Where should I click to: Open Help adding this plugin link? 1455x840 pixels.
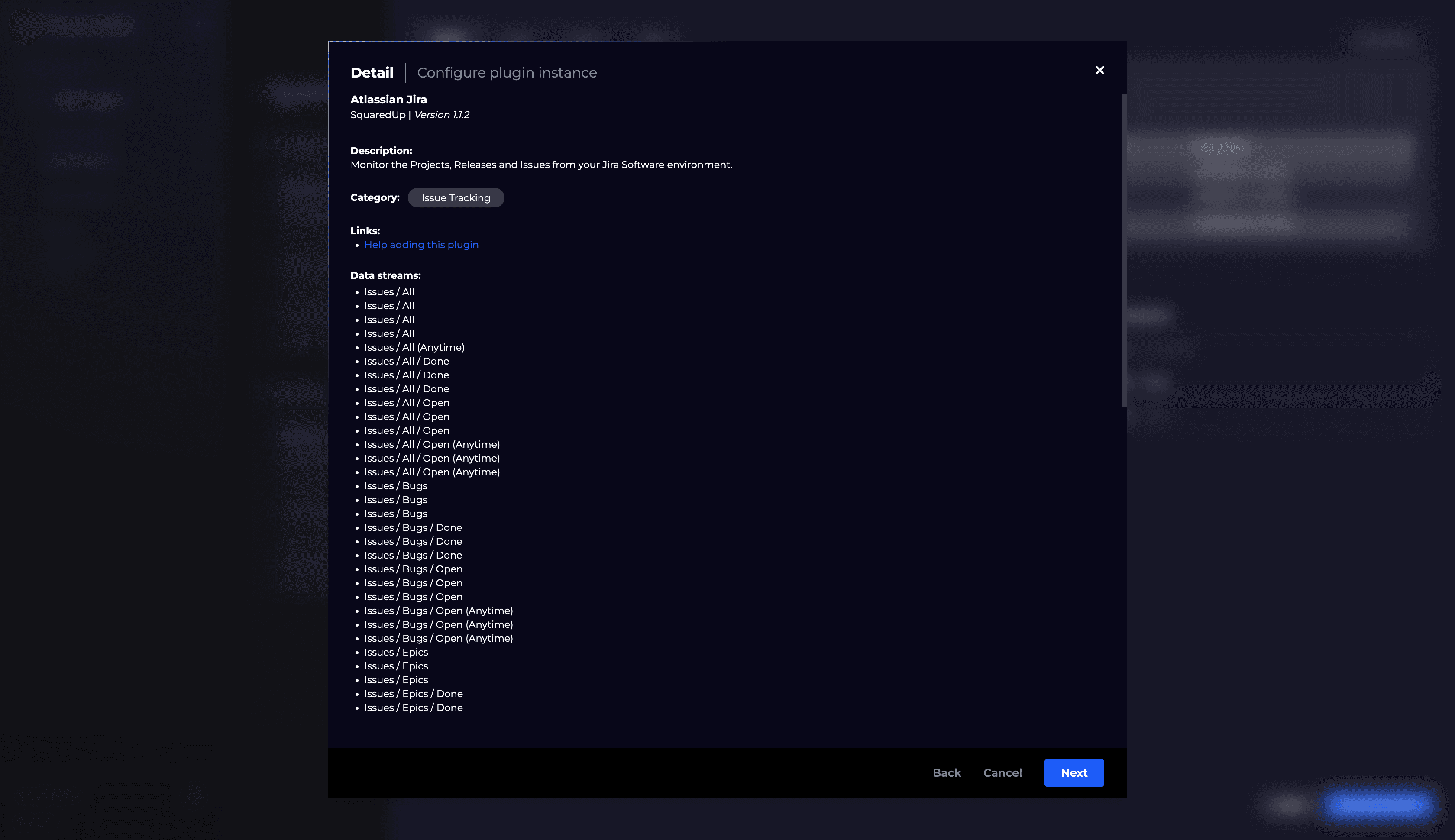click(x=421, y=245)
